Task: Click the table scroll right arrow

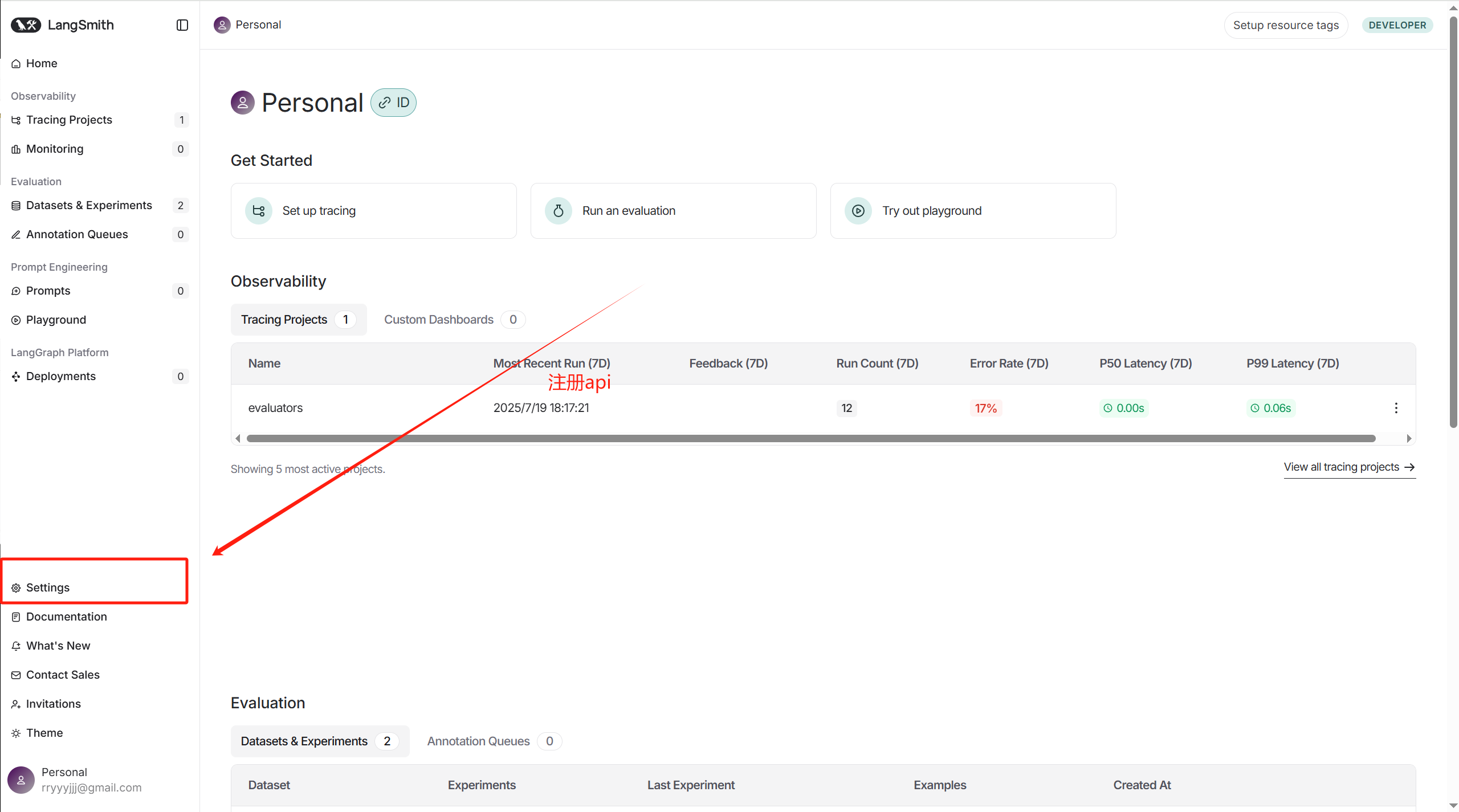Action: tap(1409, 438)
